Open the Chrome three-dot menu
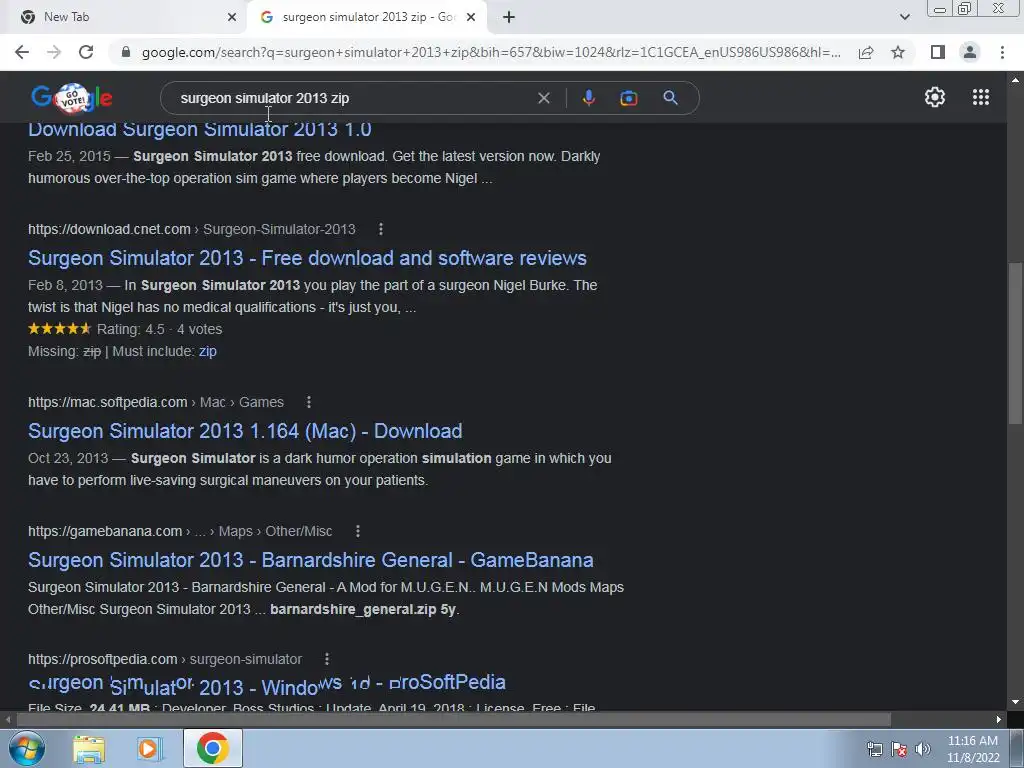 [x=1002, y=52]
